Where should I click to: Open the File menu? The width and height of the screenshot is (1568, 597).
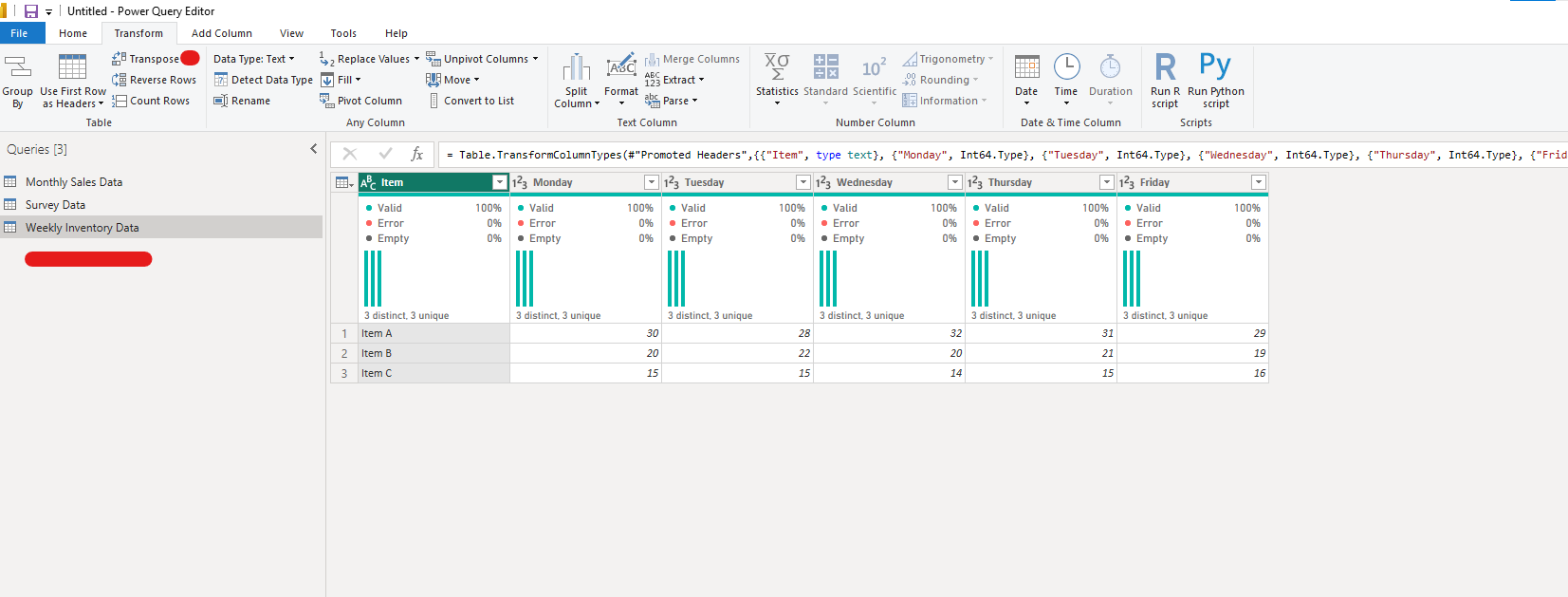(x=20, y=33)
